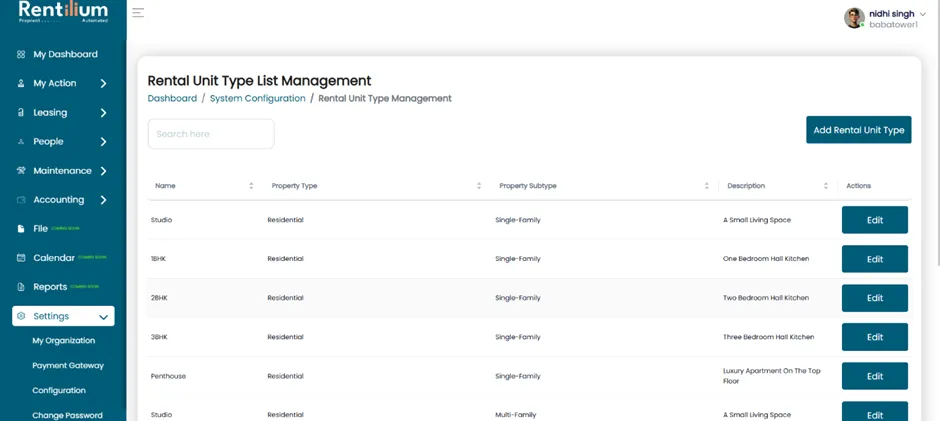Expand the Maintenance submenu chevron
Image resolution: width=940 pixels, height=421 pixels.
click(103, 171)
